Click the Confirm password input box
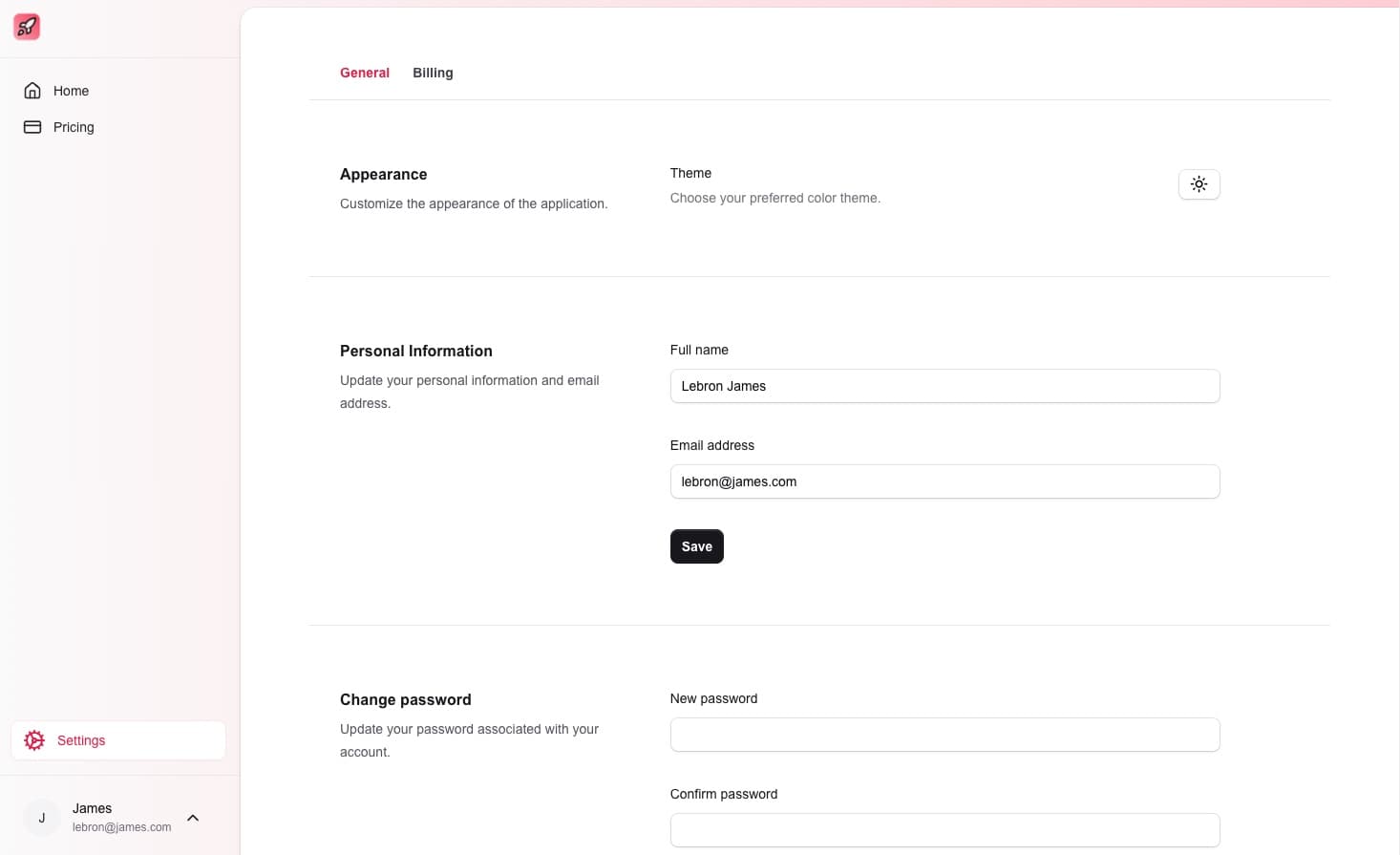Screen dimensions: 1400x855 coord(944,830)
